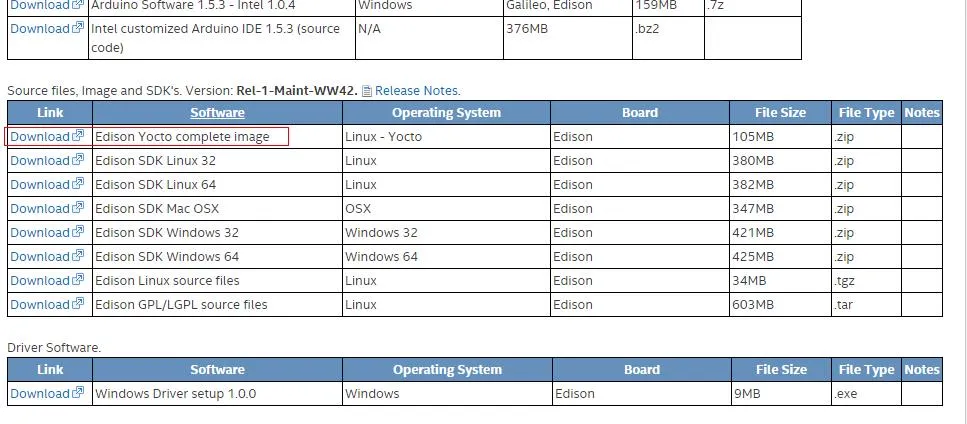Screen dimensions: 967x424
Task: Click external-link icon for Edison GPL/LGPL source files
Action: (78, 304)
